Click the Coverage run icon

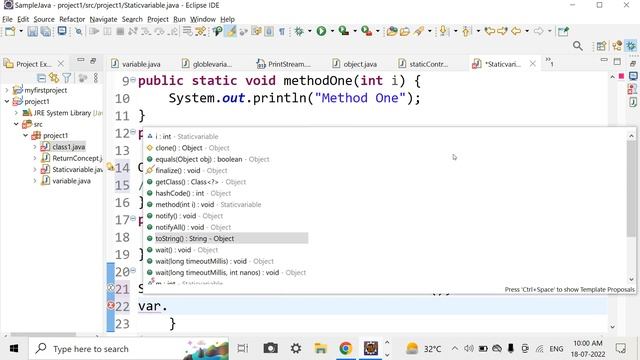click(344, 31)
